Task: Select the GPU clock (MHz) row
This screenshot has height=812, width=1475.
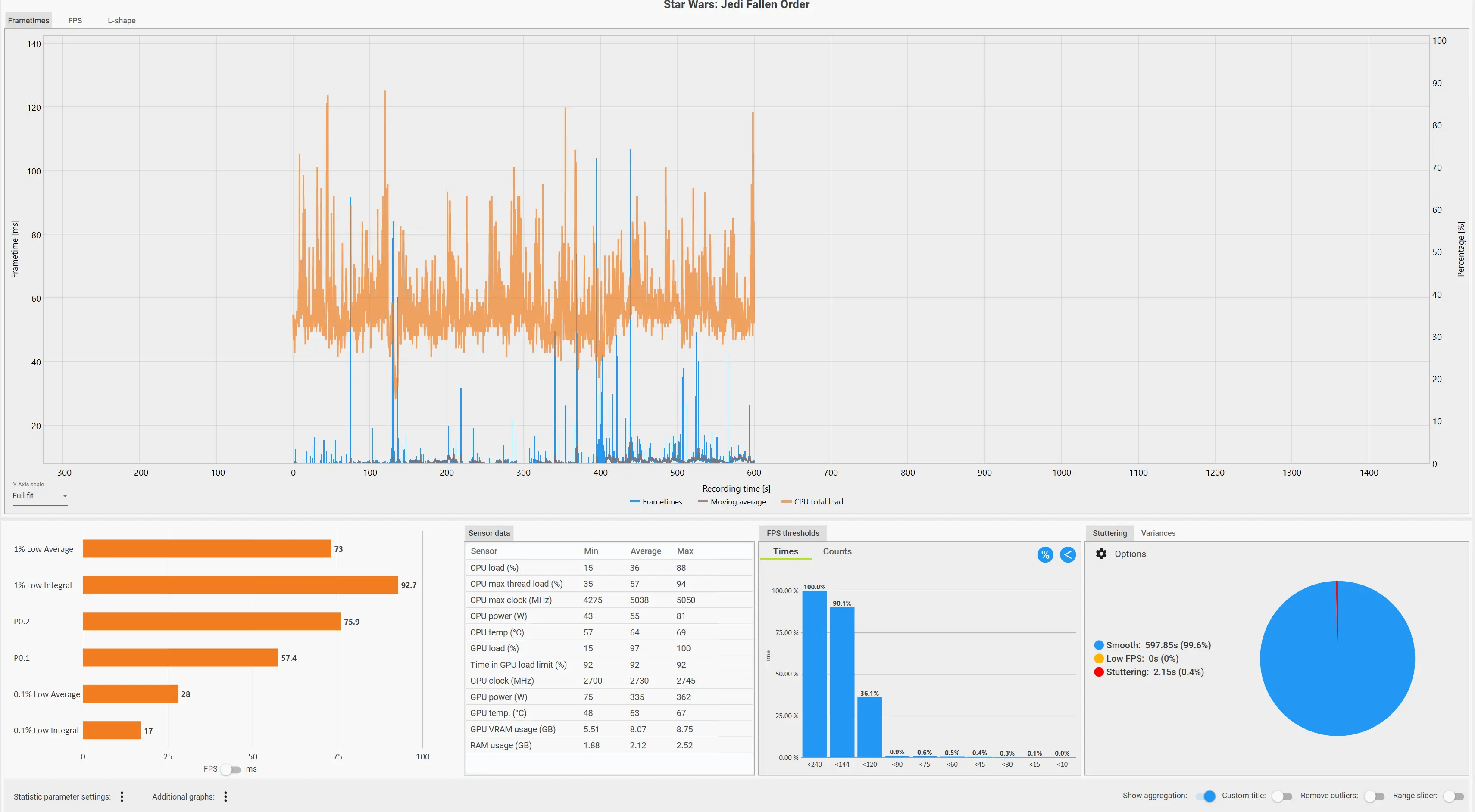Action: [x=609, y=681]
